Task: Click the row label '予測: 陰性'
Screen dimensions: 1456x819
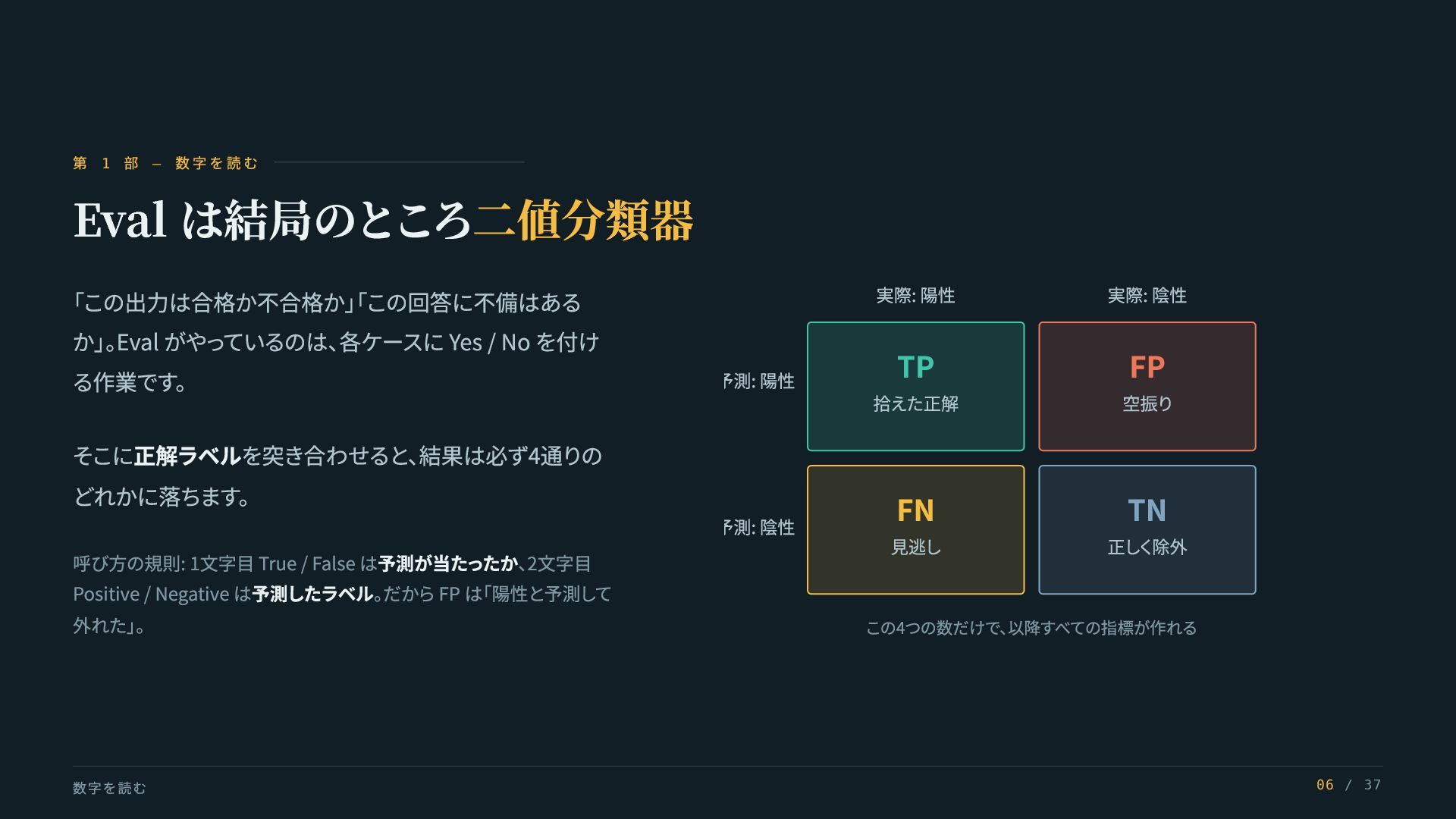Action: tap(759, 528)
